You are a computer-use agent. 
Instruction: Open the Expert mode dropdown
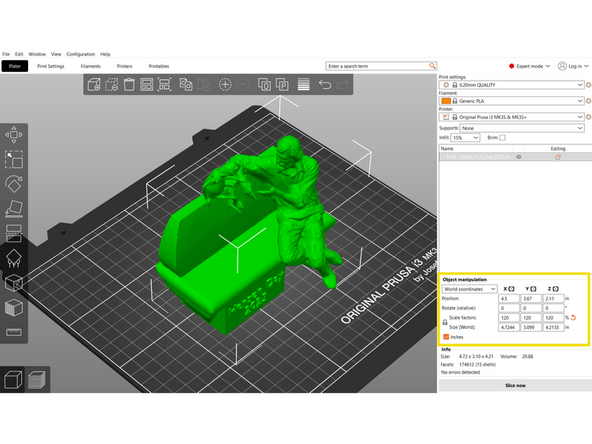(x=529, y=66)
